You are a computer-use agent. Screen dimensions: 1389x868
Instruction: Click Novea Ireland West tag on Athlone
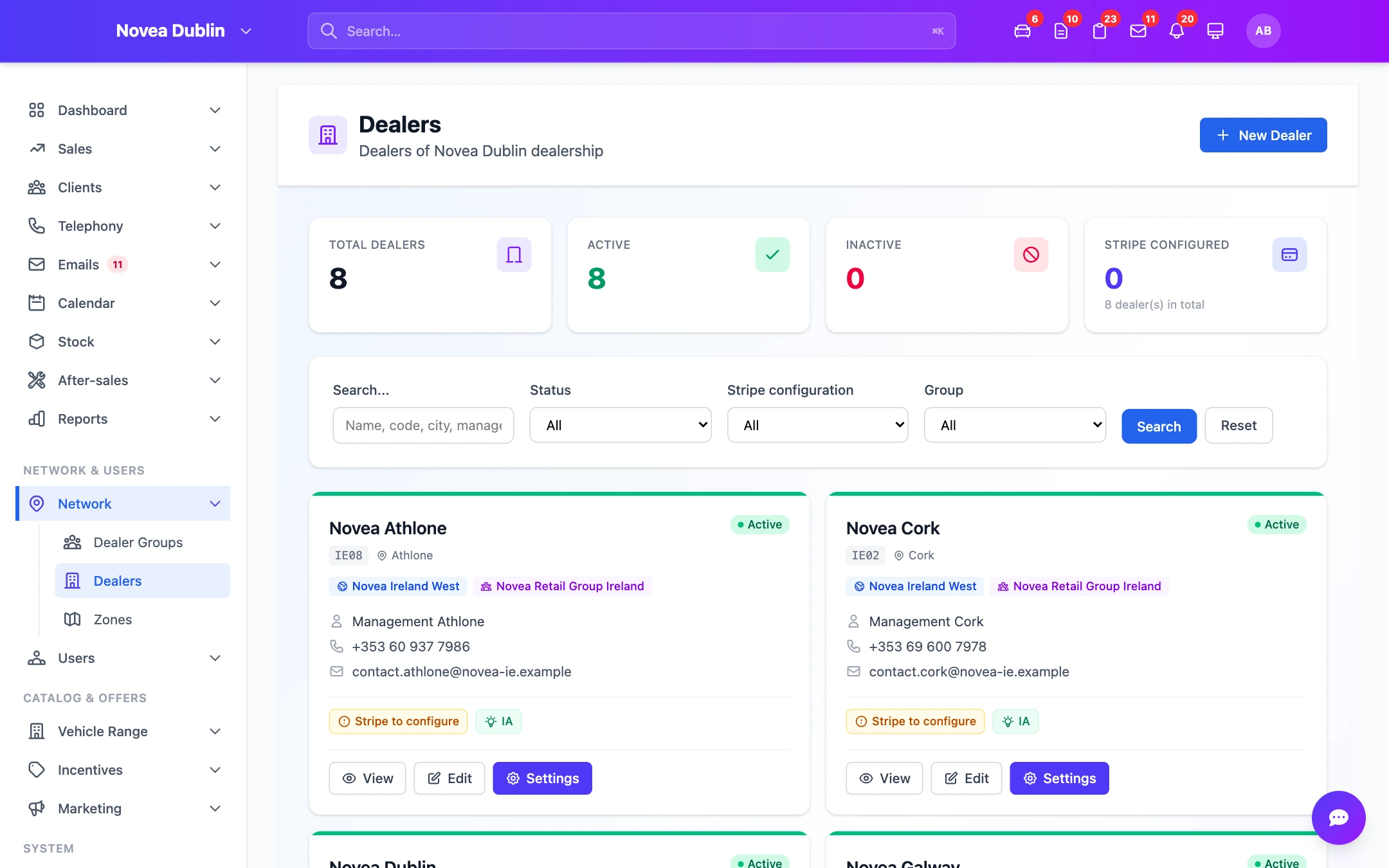pyautogui.click(x=398, y=586)
